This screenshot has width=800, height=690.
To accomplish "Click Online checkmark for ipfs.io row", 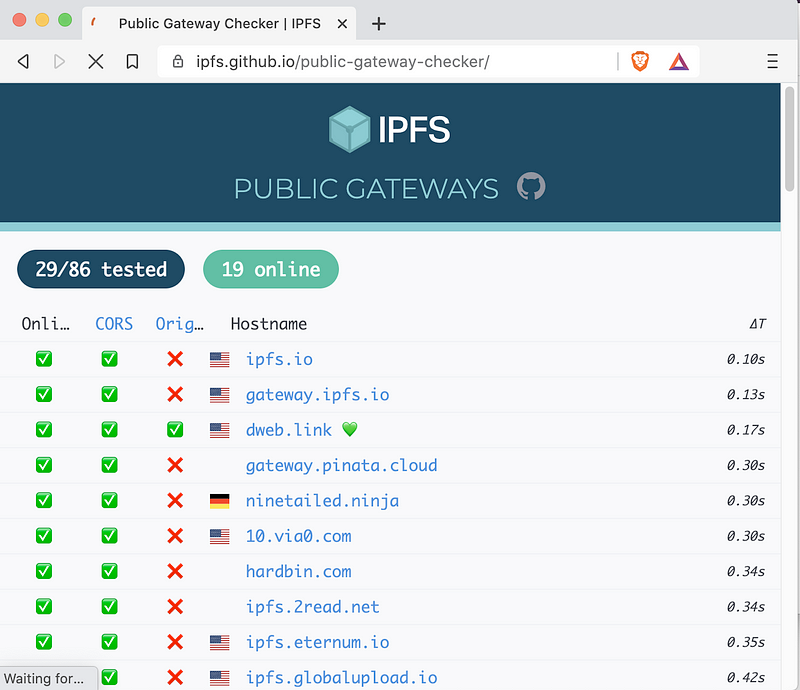I will (44, 359).
